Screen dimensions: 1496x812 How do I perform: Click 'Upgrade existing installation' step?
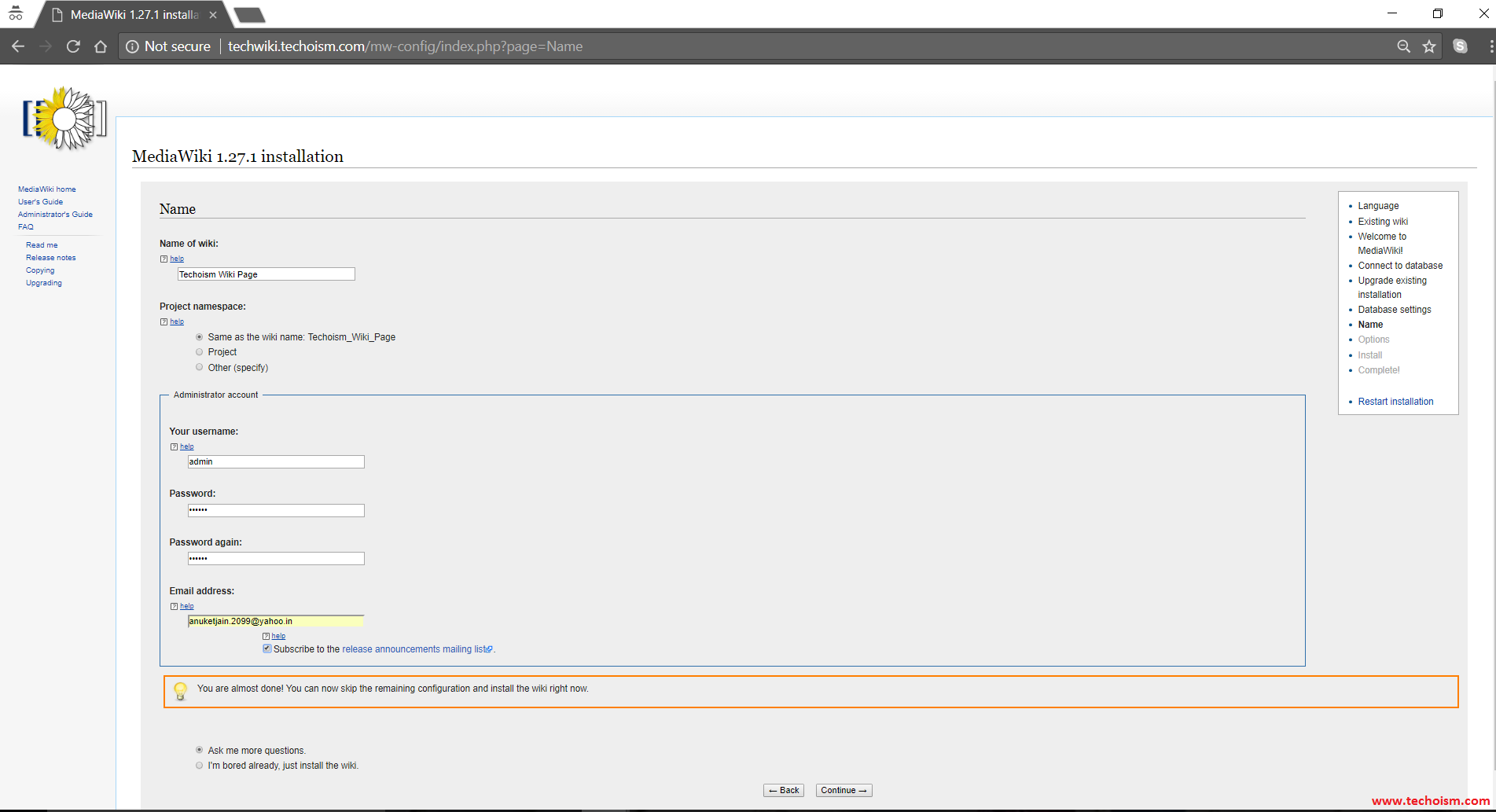click(x=1392, y=288)
